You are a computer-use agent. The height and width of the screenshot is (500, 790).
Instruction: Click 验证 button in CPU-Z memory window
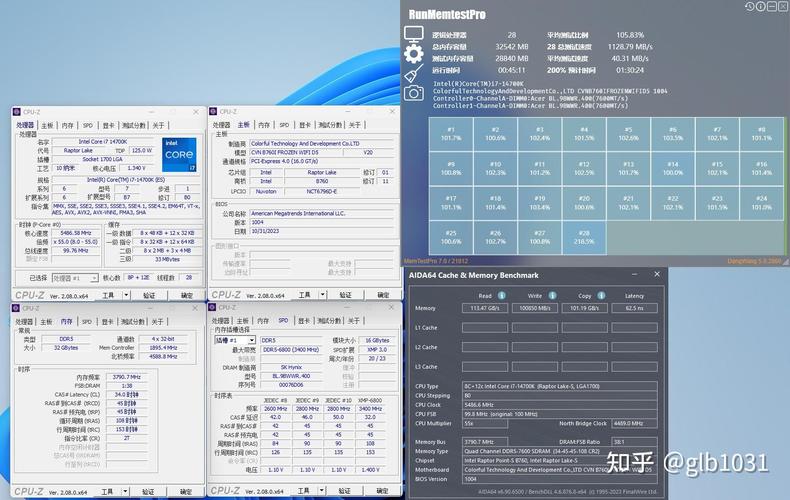click(148, 491)
